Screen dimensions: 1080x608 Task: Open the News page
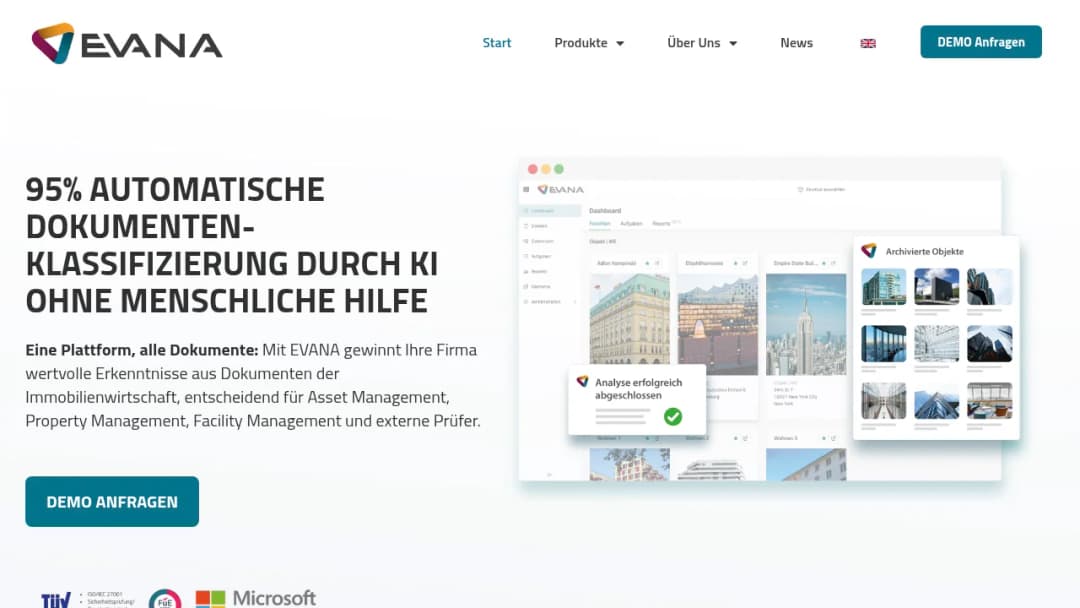796,43
